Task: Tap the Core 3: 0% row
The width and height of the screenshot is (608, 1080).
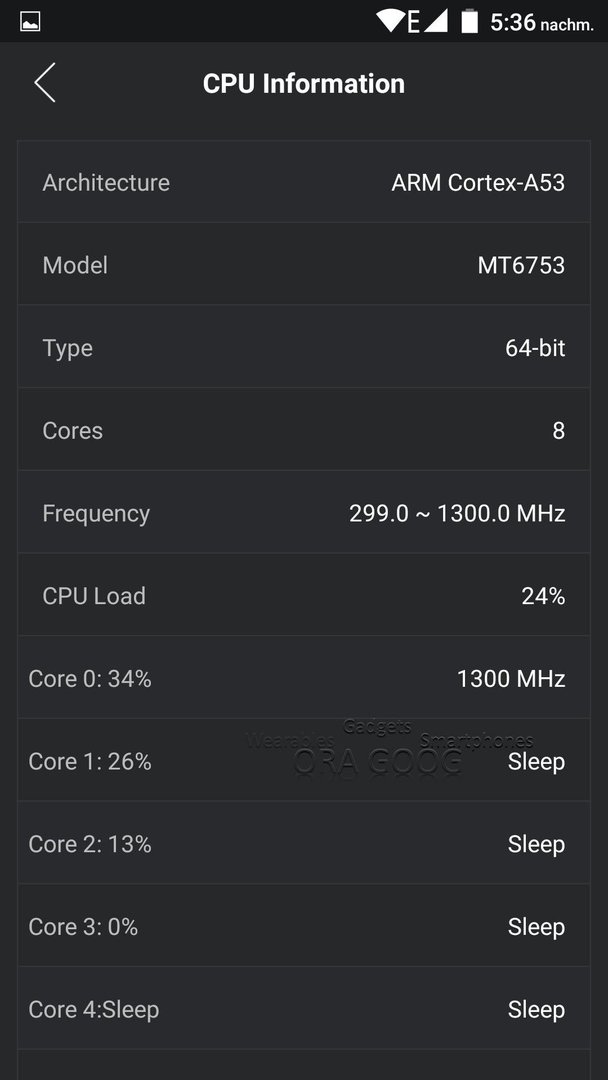Action: (x=304, y=926)
